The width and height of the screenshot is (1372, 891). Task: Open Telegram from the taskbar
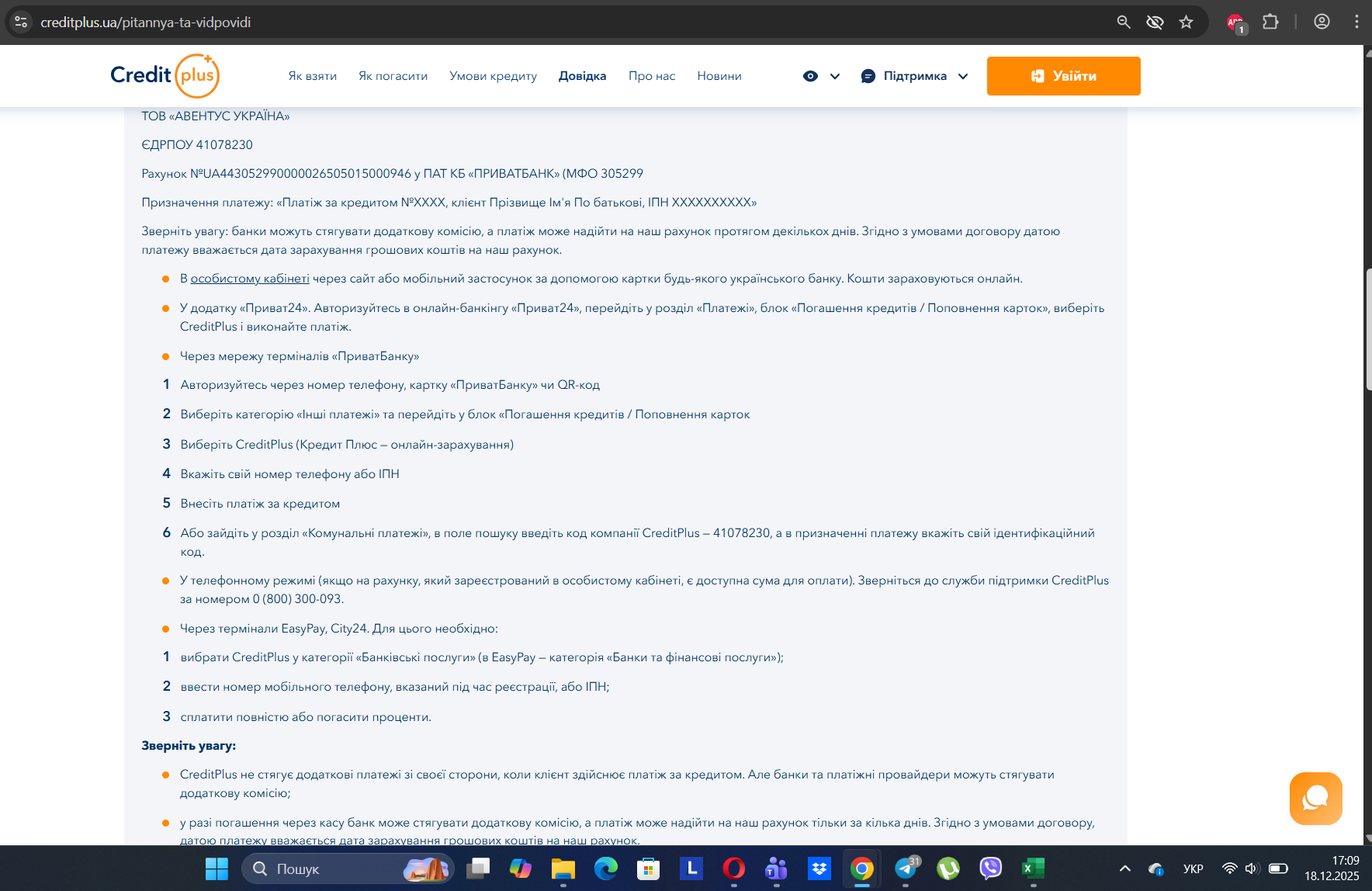[x=906, y=869]
